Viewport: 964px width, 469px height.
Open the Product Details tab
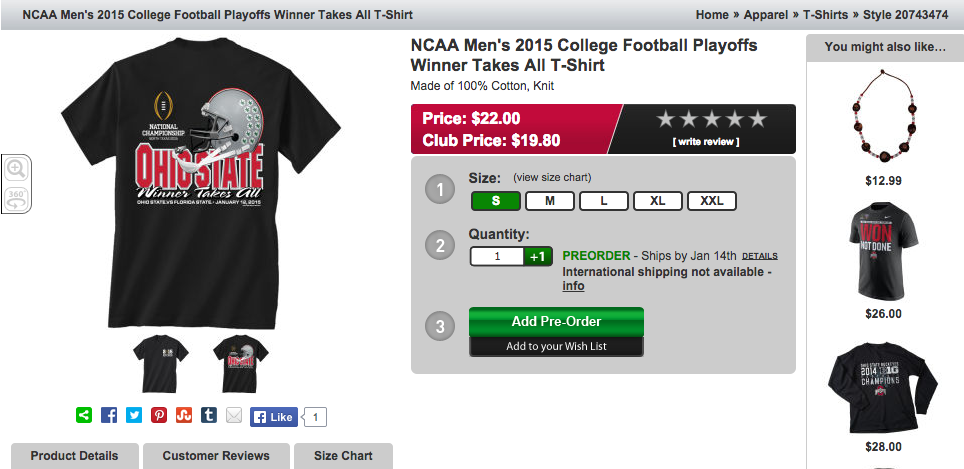74,456
